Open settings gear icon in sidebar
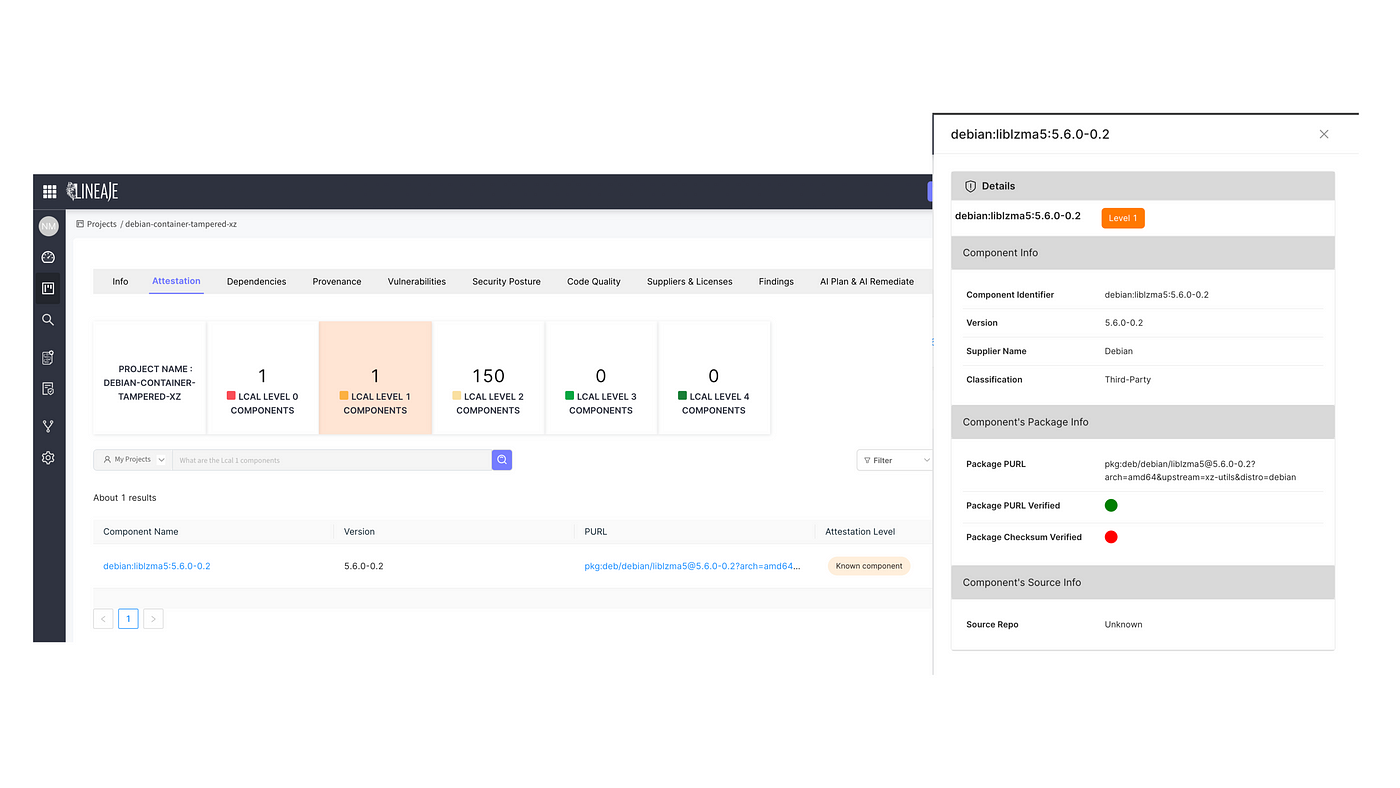1400x788 pixels. [48, 458]
